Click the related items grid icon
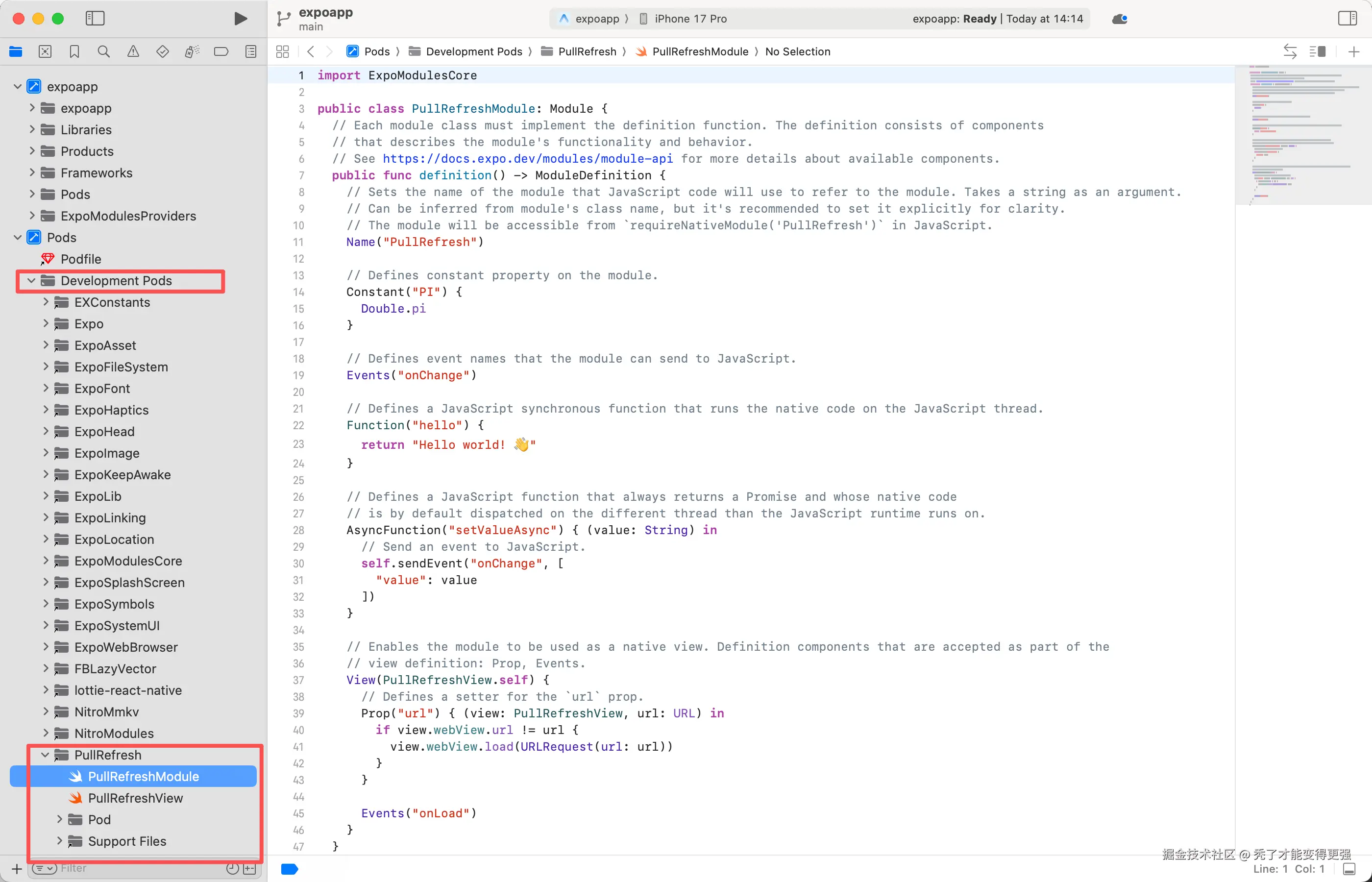1372x882 pixels. (282, 52)
